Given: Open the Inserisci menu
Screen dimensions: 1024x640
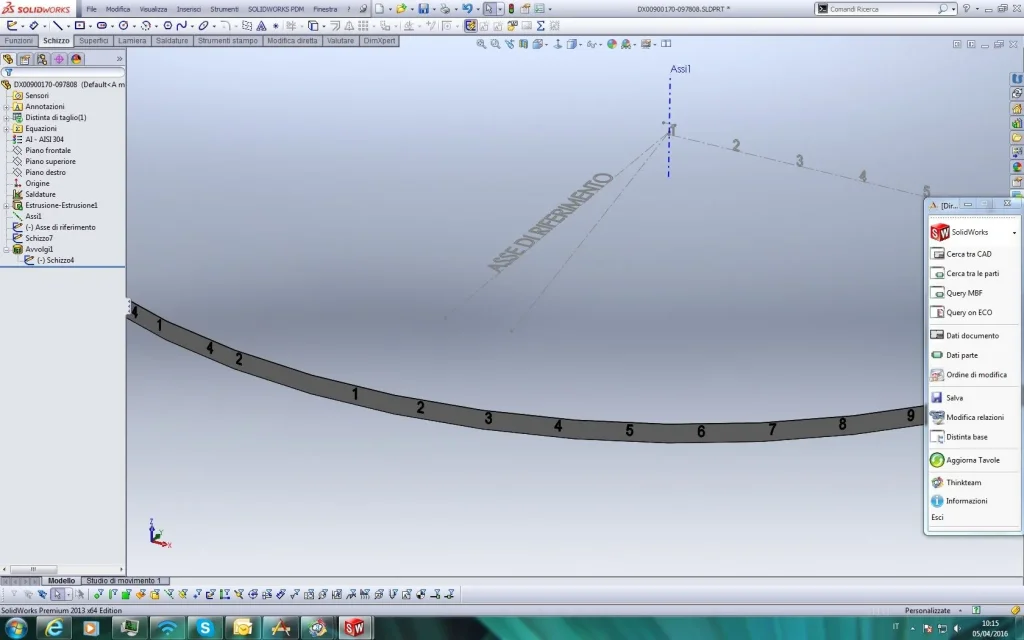Looking at the screenshot, I should click(x=189, y=9).
